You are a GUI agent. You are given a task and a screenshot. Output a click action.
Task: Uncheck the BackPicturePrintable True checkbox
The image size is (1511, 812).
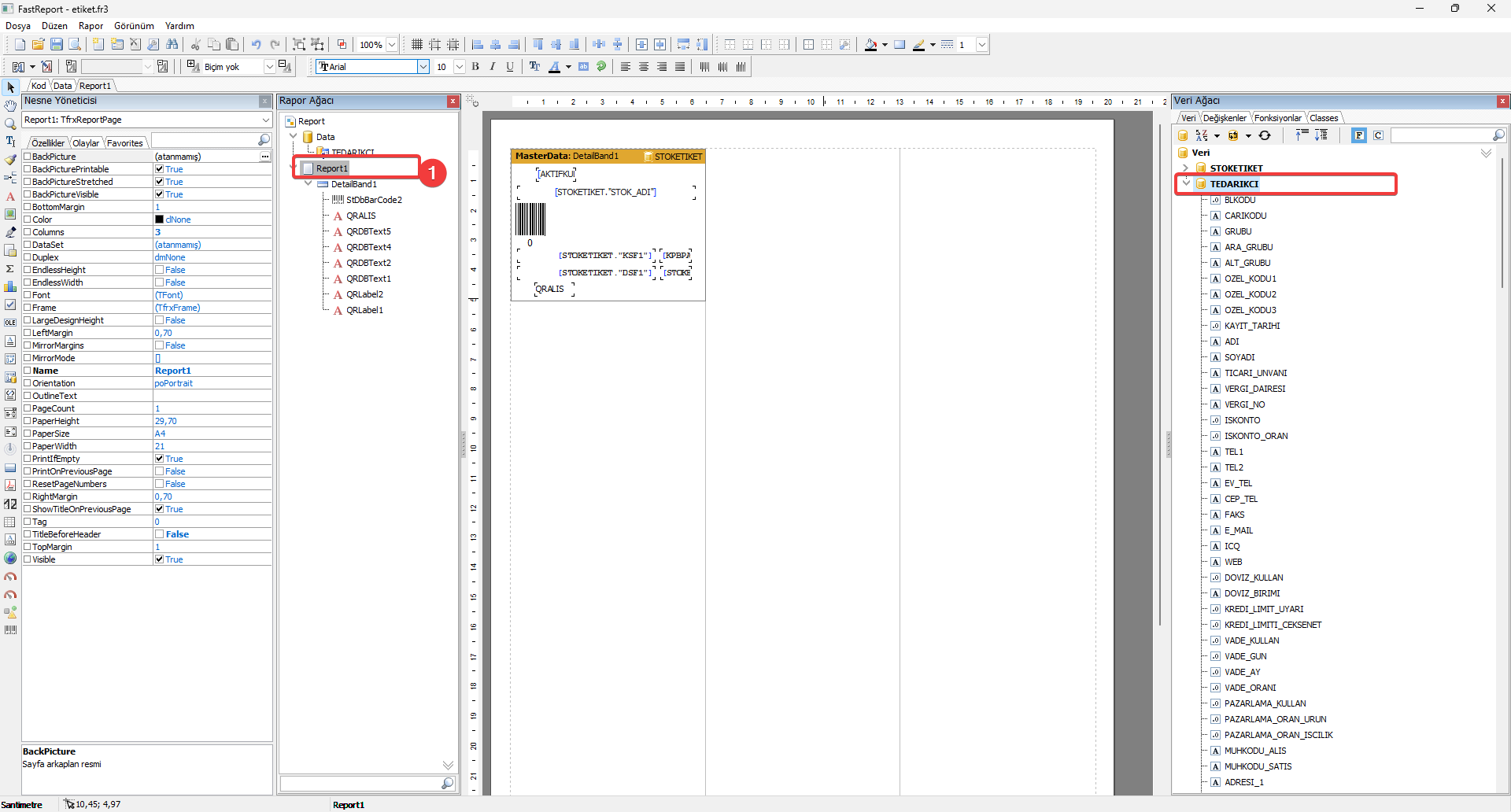160,169
